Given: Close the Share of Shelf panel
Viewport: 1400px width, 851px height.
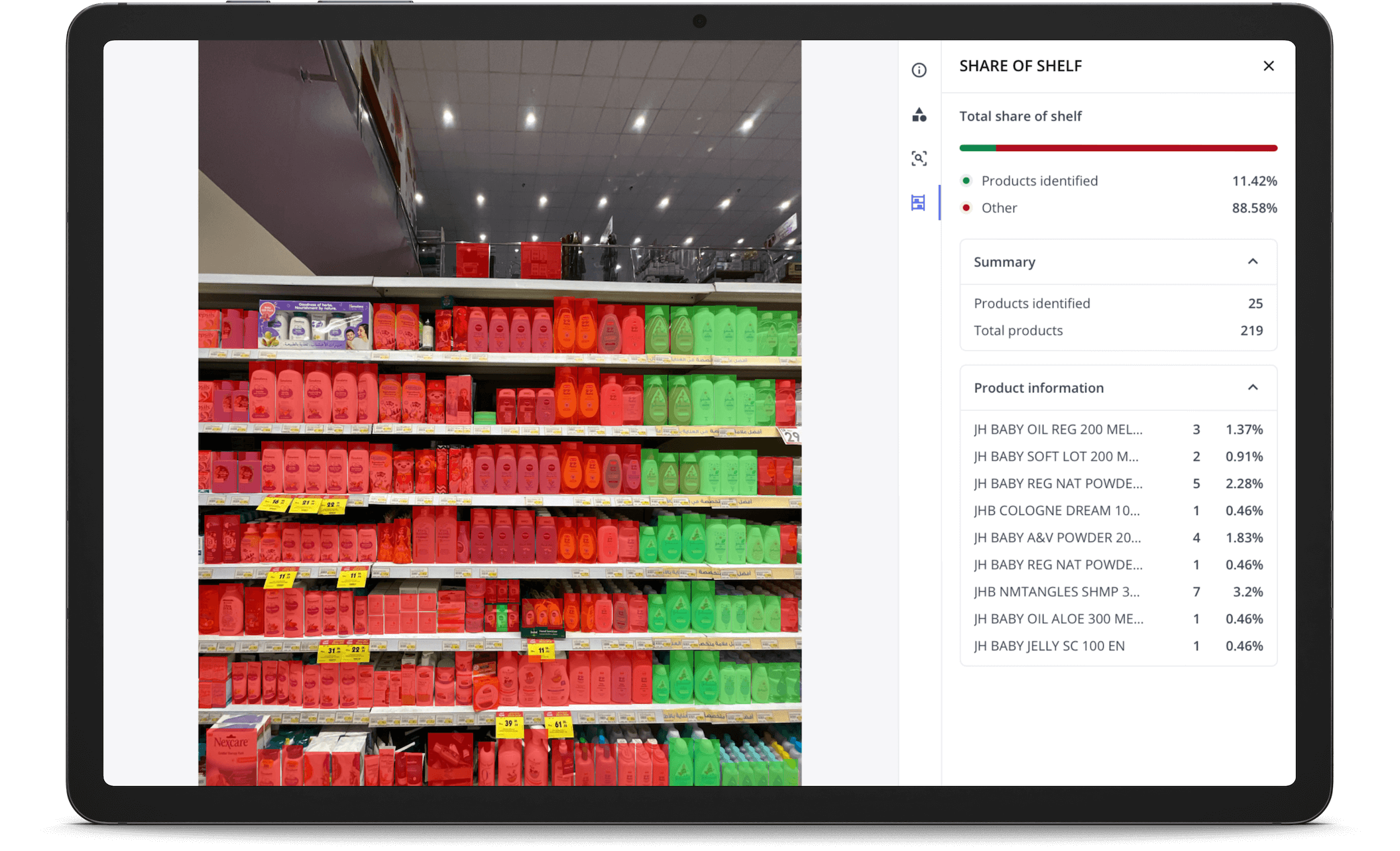Looking at the screenshot, I should [x=1268, y=66].
